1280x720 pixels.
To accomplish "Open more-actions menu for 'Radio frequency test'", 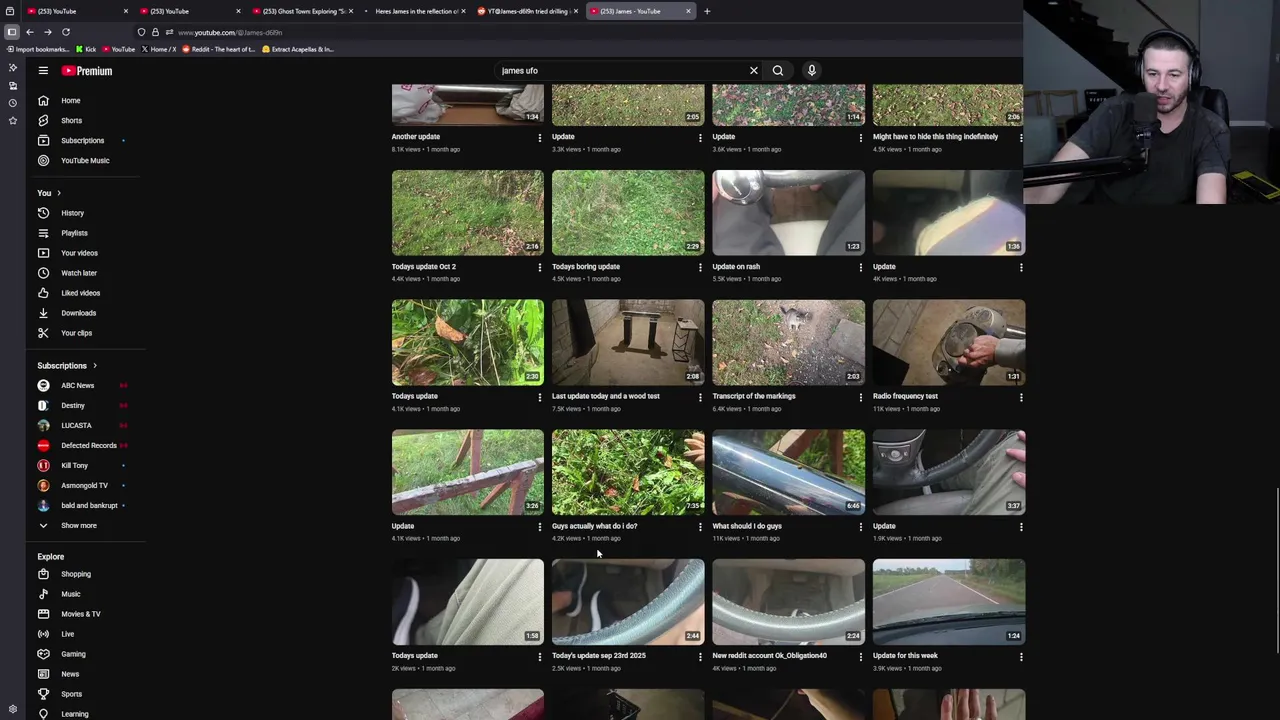I will pyautogui.click(x=1021, y=397).
